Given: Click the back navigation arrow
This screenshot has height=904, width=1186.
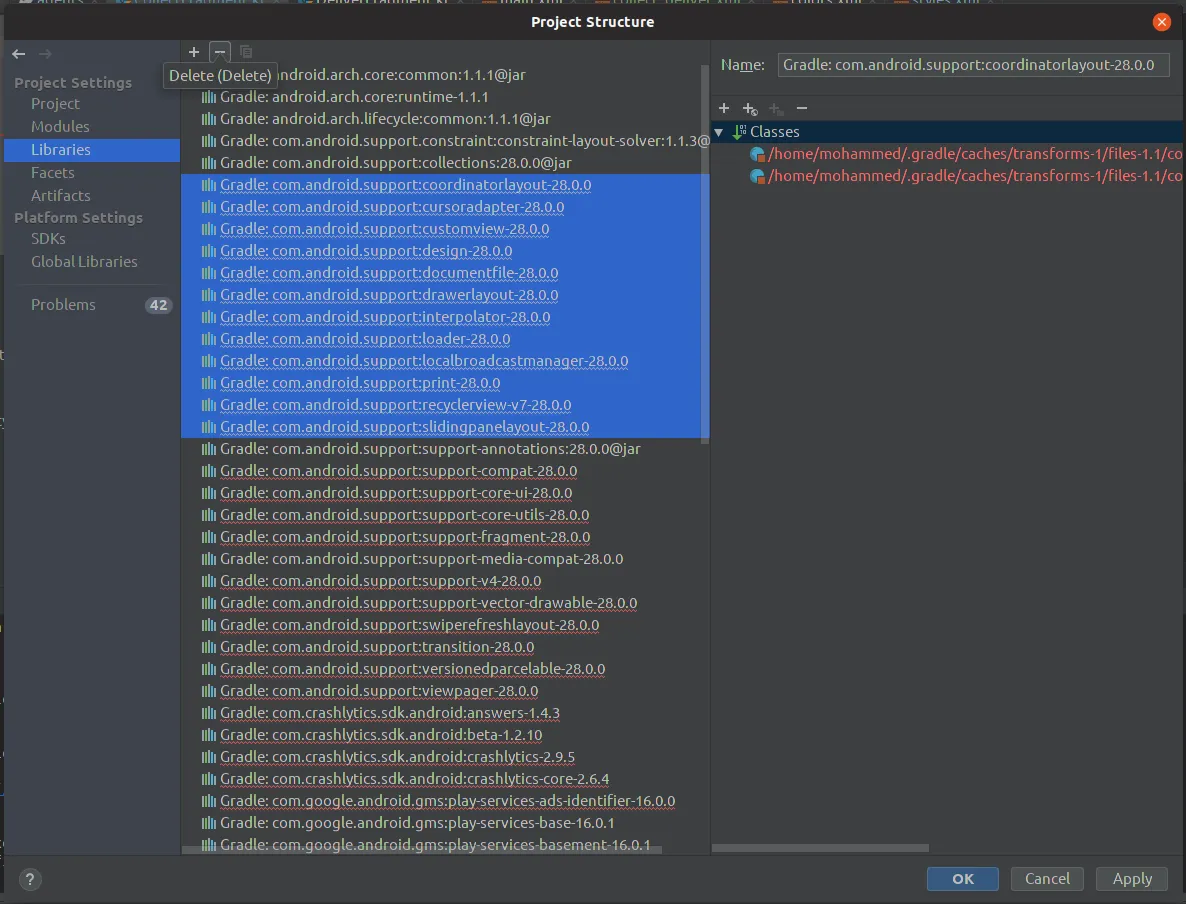Looking at the screenshot, I should tap(19, 54).
